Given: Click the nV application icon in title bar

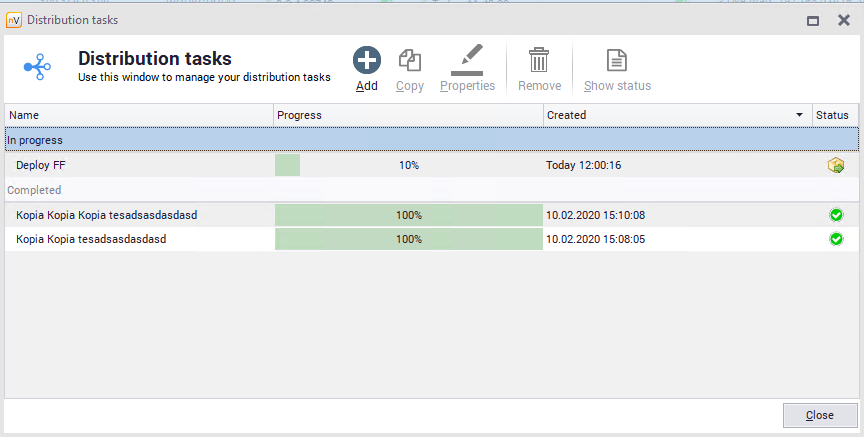Looking at the screenshot, I should coord(14,20).
